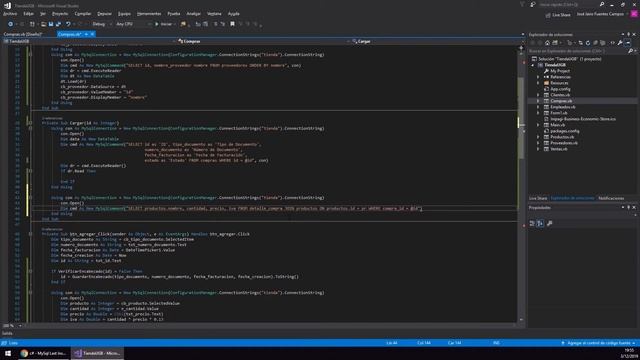
Task: Click Categorized icon in Properties panel
Action: click(532, 223)
